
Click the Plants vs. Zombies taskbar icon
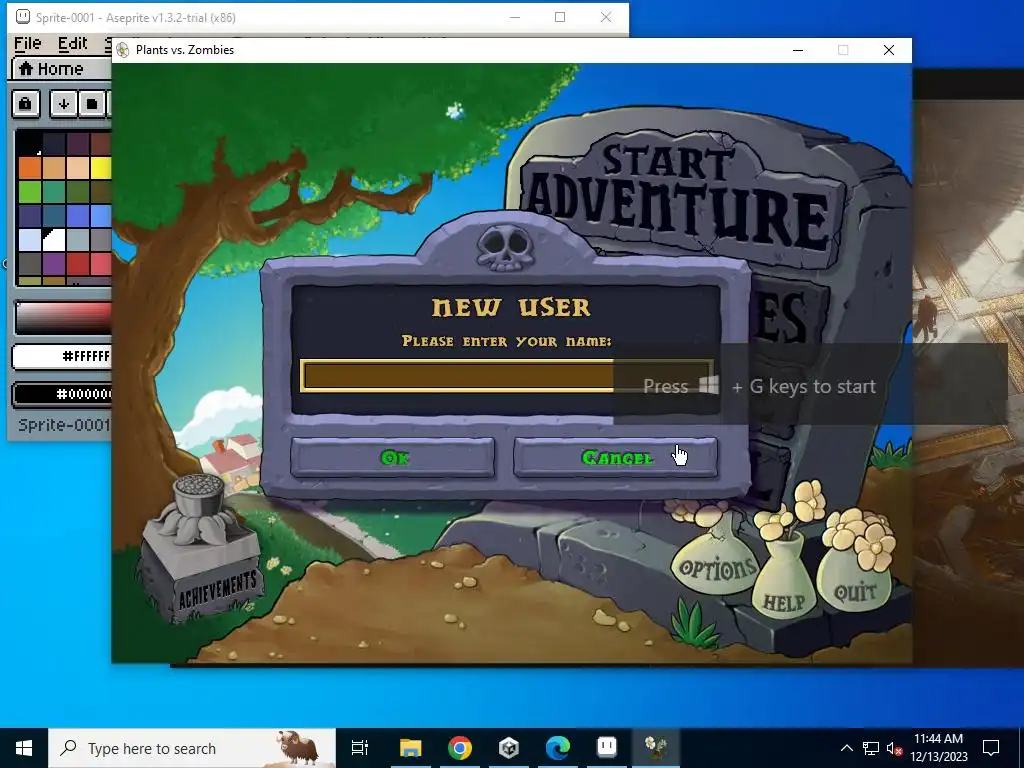point(656,748)
